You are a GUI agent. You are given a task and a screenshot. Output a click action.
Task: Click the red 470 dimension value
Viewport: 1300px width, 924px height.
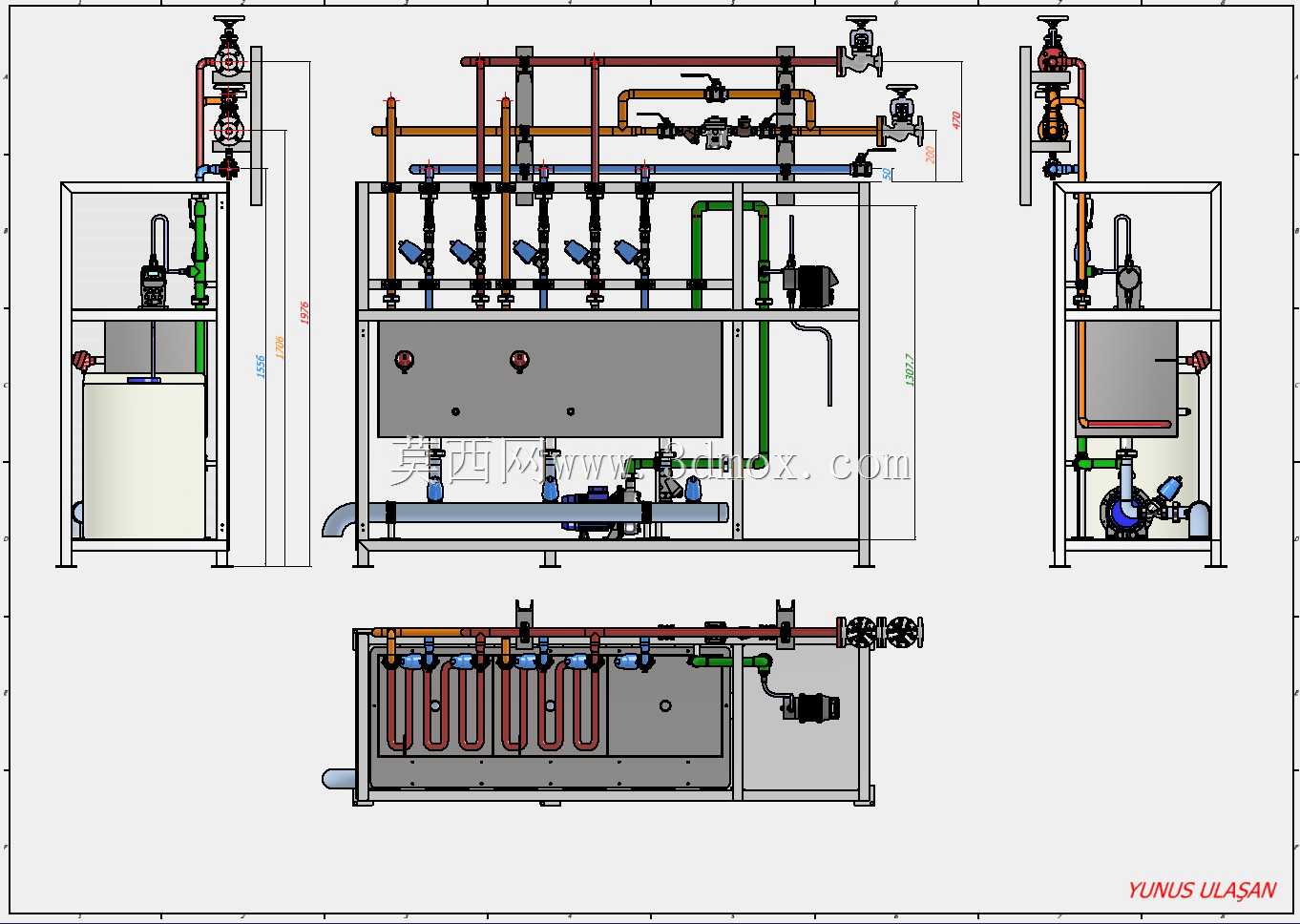click(955, 120)
